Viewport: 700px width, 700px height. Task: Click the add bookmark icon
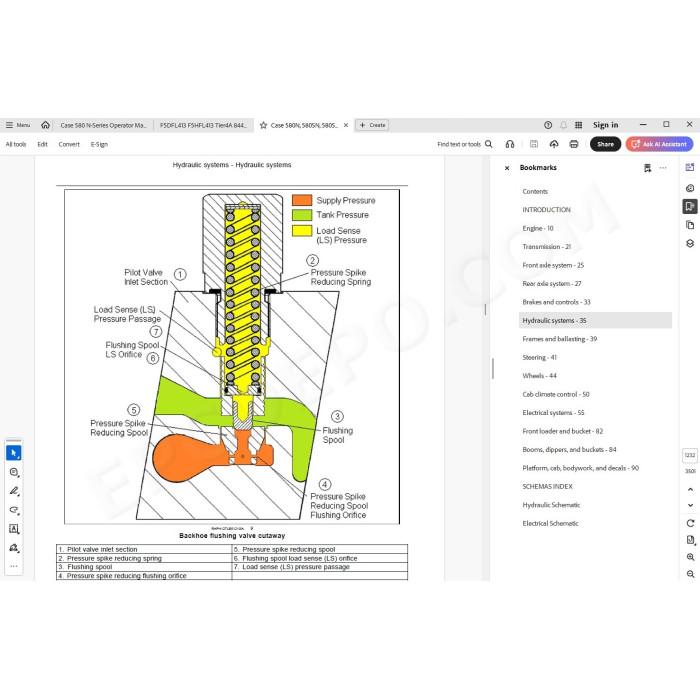click(x=647, y=168)
